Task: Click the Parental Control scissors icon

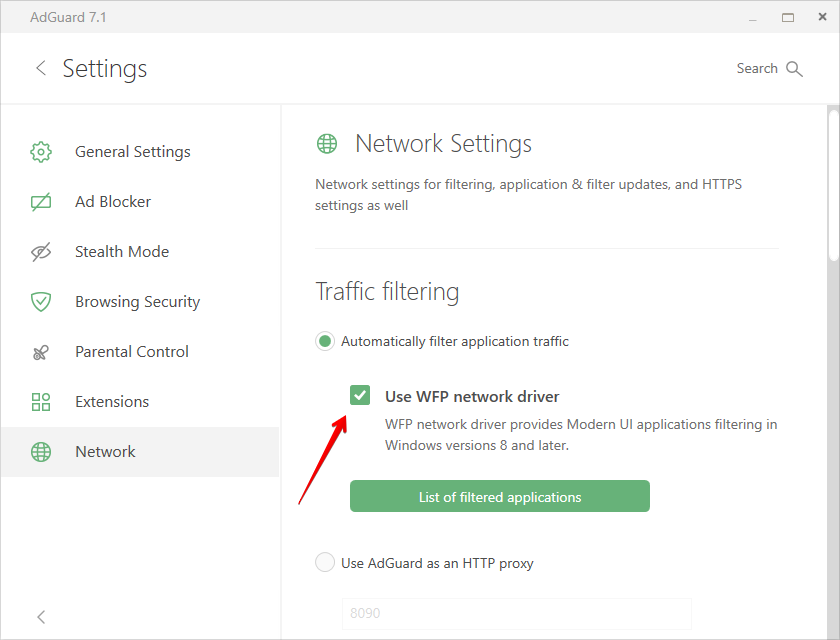Action: point(41,352)
